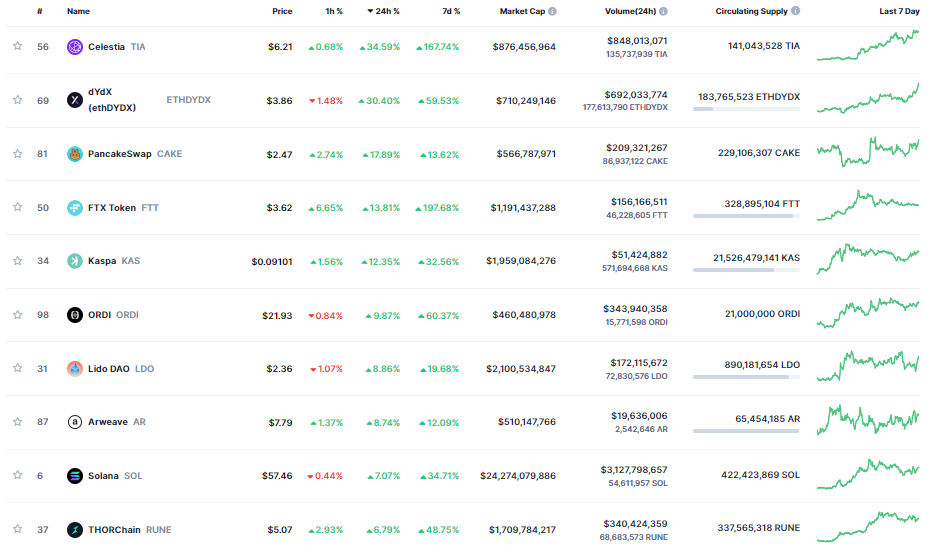Star Solana for the watchlist

click(x=17, y=475)
